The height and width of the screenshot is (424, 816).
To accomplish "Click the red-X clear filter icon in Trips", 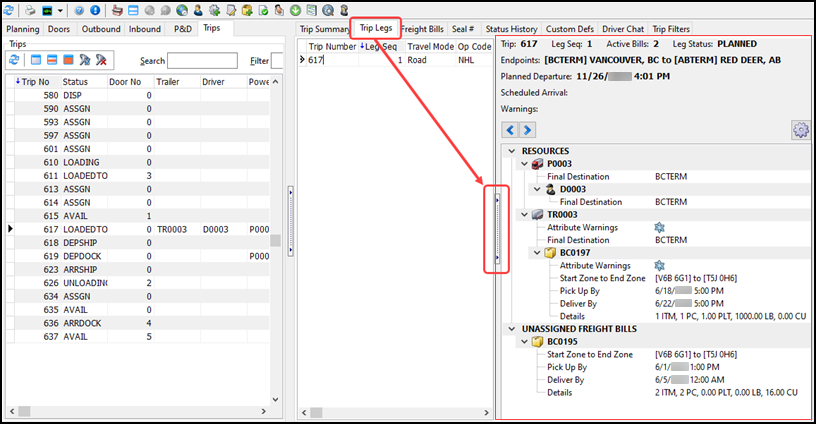I will (101, 60).
